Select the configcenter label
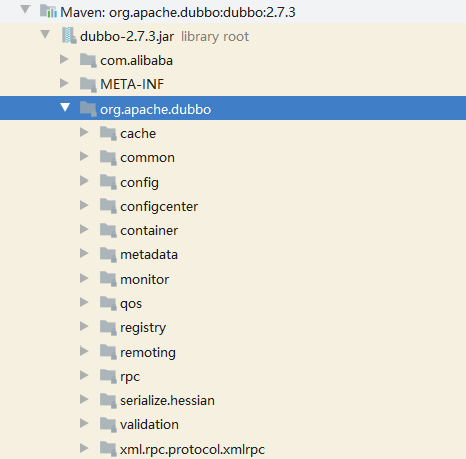This screenshot has height=459, width=466. [x=159, y=207]
